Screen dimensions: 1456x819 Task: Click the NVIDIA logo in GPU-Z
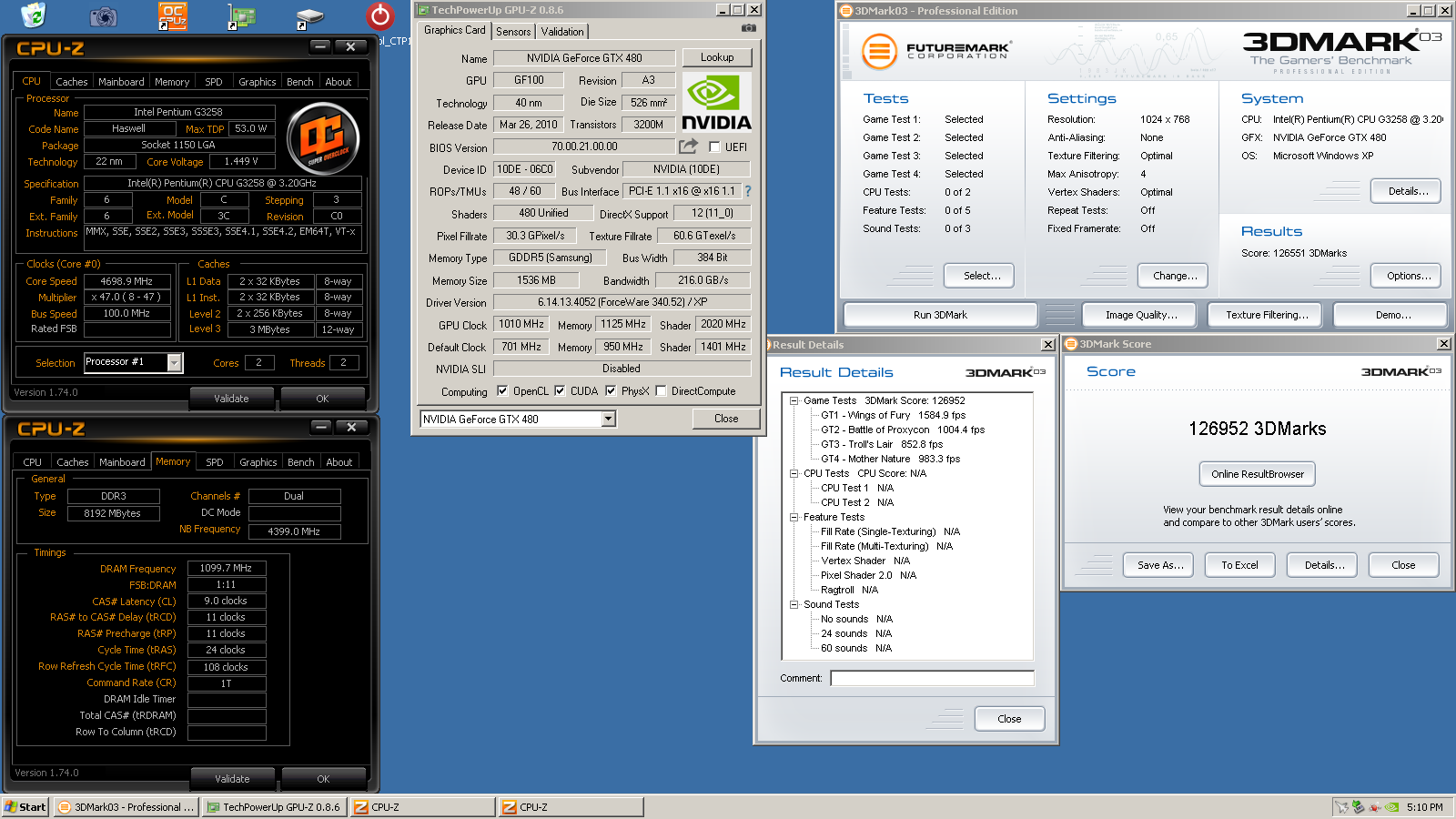tap(716, 103)
